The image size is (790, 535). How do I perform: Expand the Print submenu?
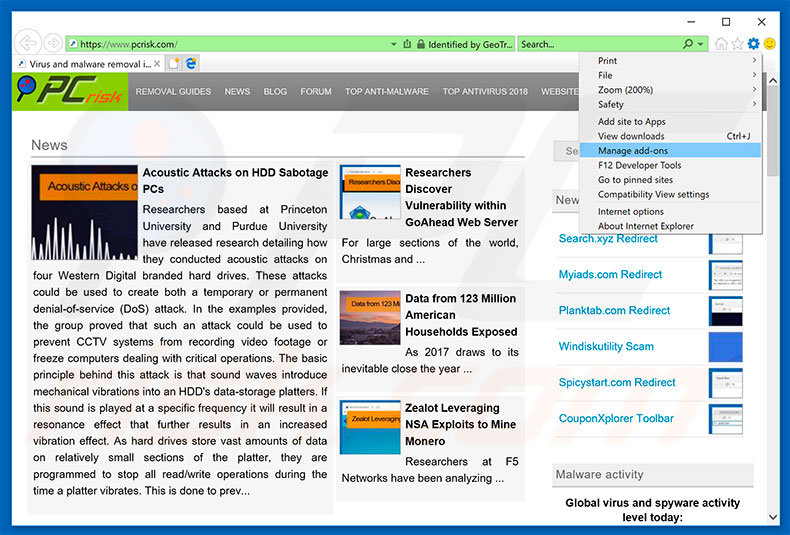pos(670,60)
